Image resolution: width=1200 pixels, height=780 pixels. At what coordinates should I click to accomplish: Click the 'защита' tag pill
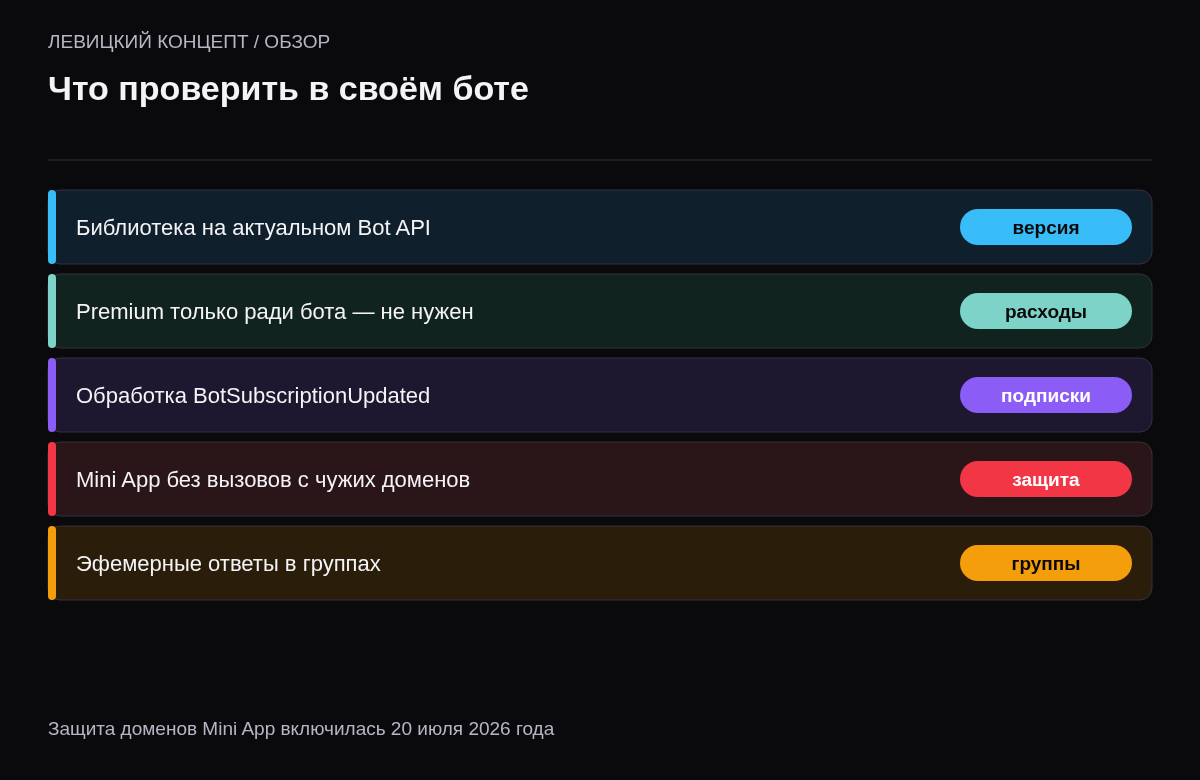point(1046,479)
